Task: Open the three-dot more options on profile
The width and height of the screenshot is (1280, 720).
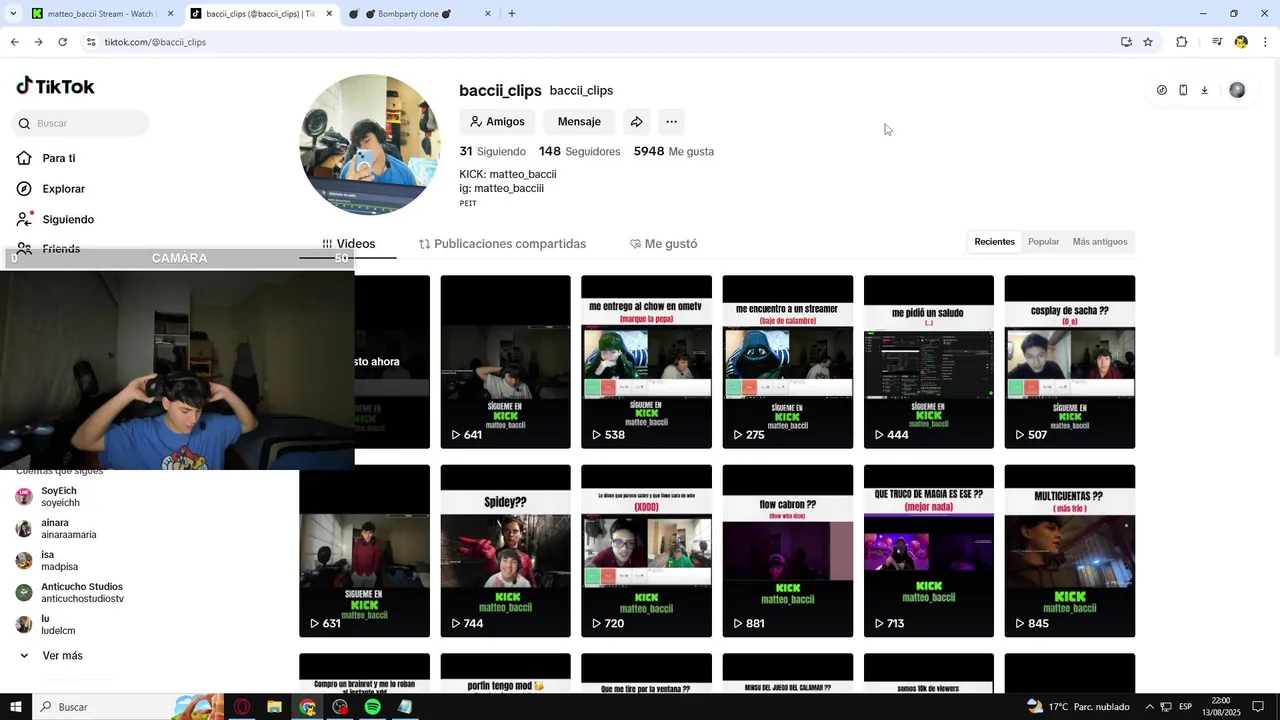Action: [671, 122]
